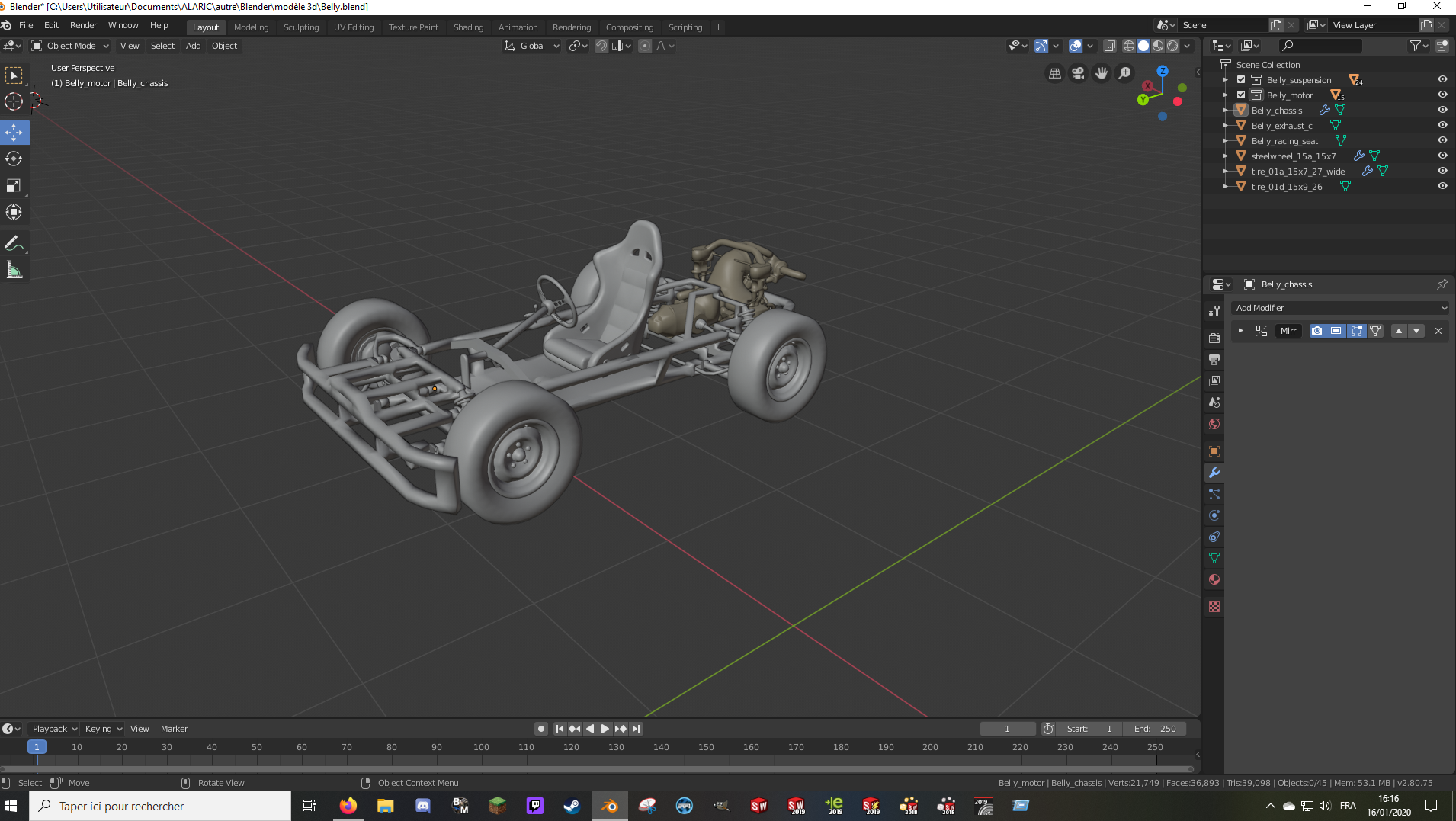Image resolution: width=1456 pixels, height=821 pixels.
Task: Switch to the Sculpting workspace tab
Action: pos(300,27)
